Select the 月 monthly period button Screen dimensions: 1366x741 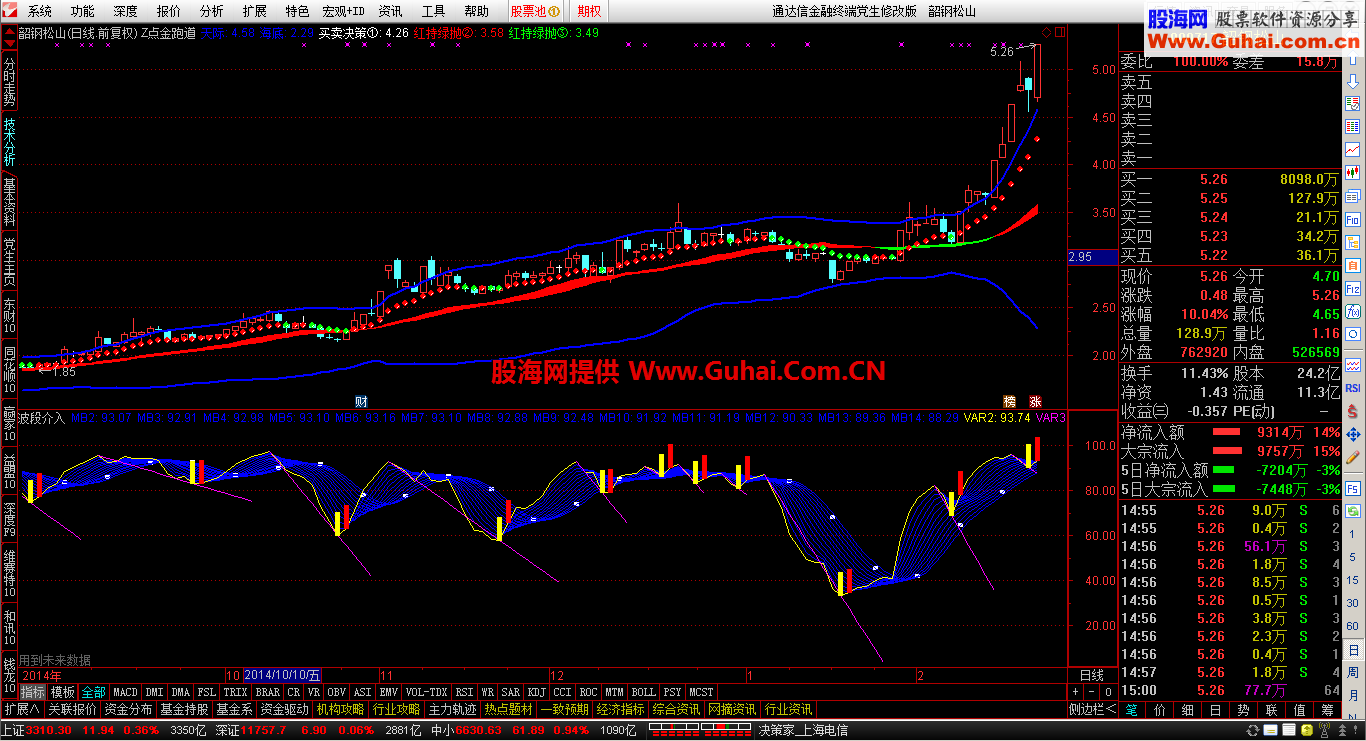pyautogui.click(x=1352, y=695)
